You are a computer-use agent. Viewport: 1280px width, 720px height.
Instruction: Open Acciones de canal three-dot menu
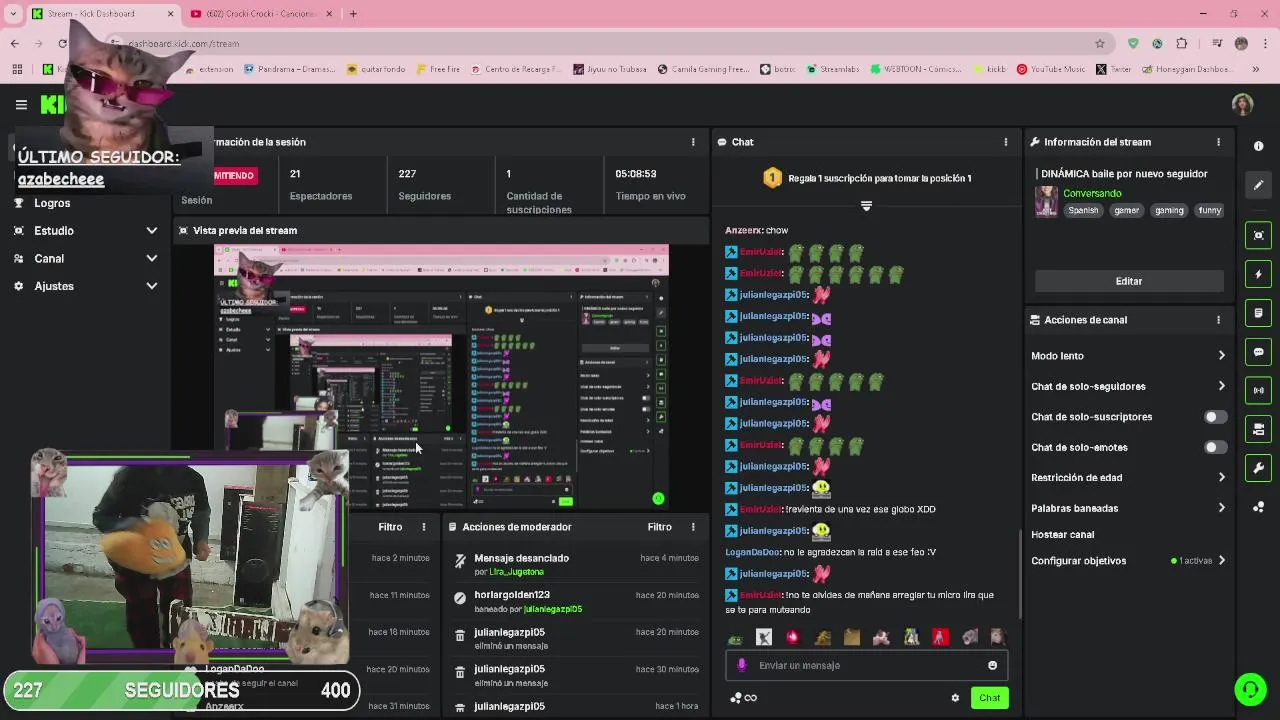[1218, 320]
